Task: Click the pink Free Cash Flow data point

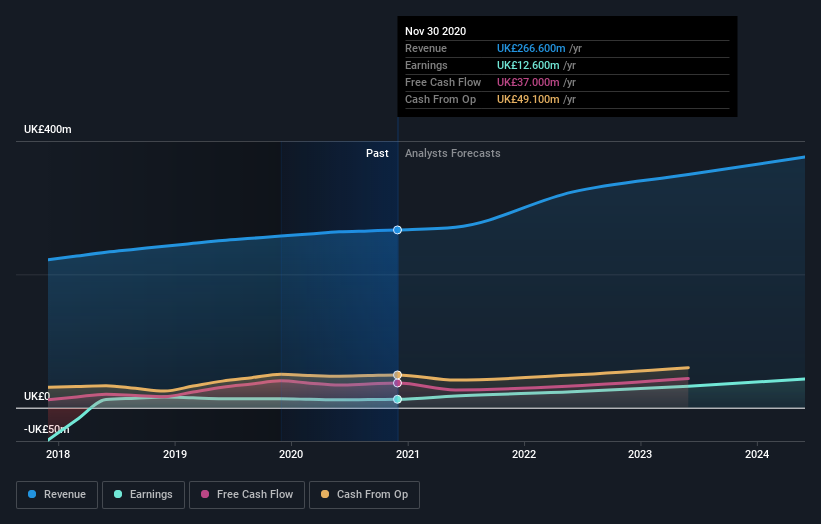Action: [x=397, y=383]
